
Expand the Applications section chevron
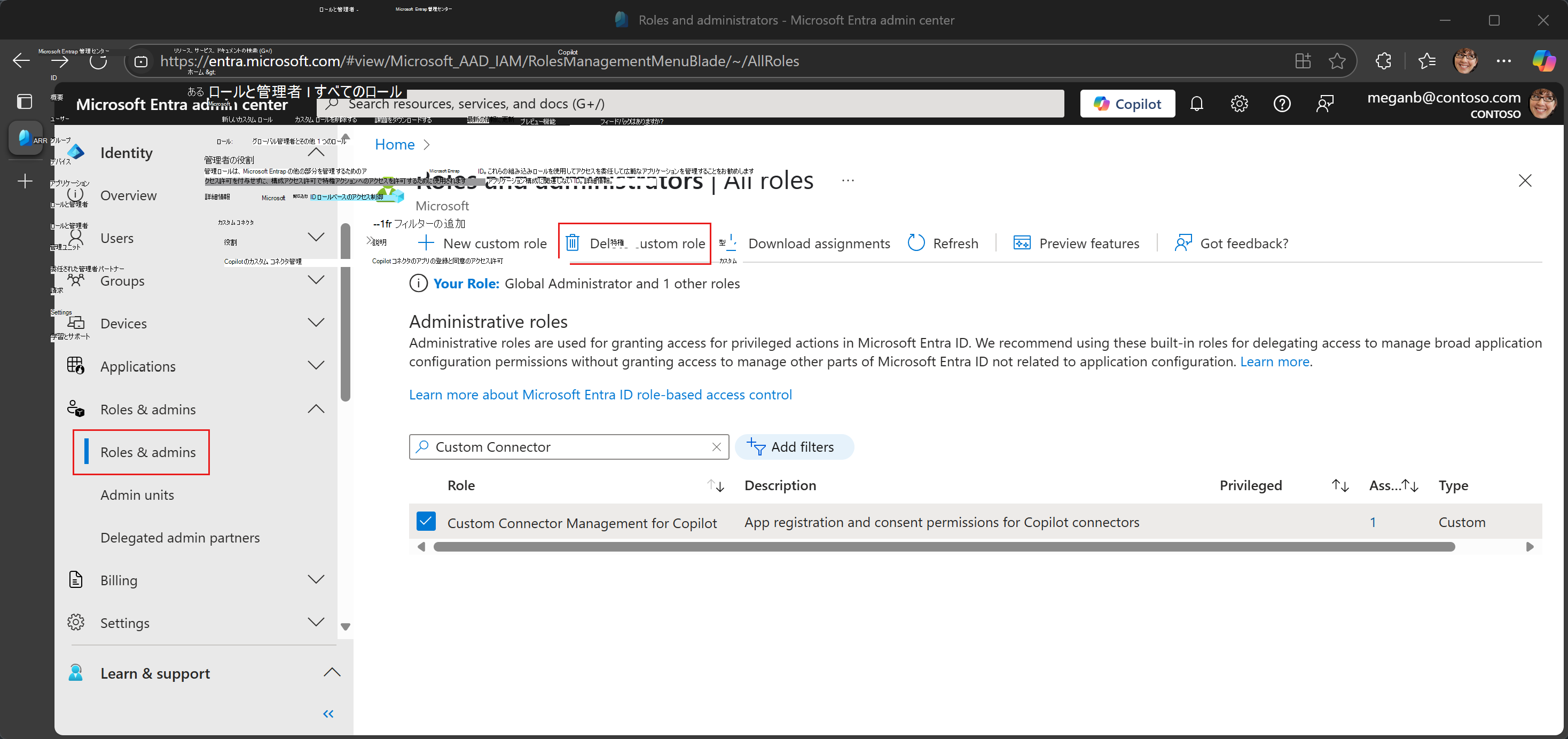click(316, 365)
